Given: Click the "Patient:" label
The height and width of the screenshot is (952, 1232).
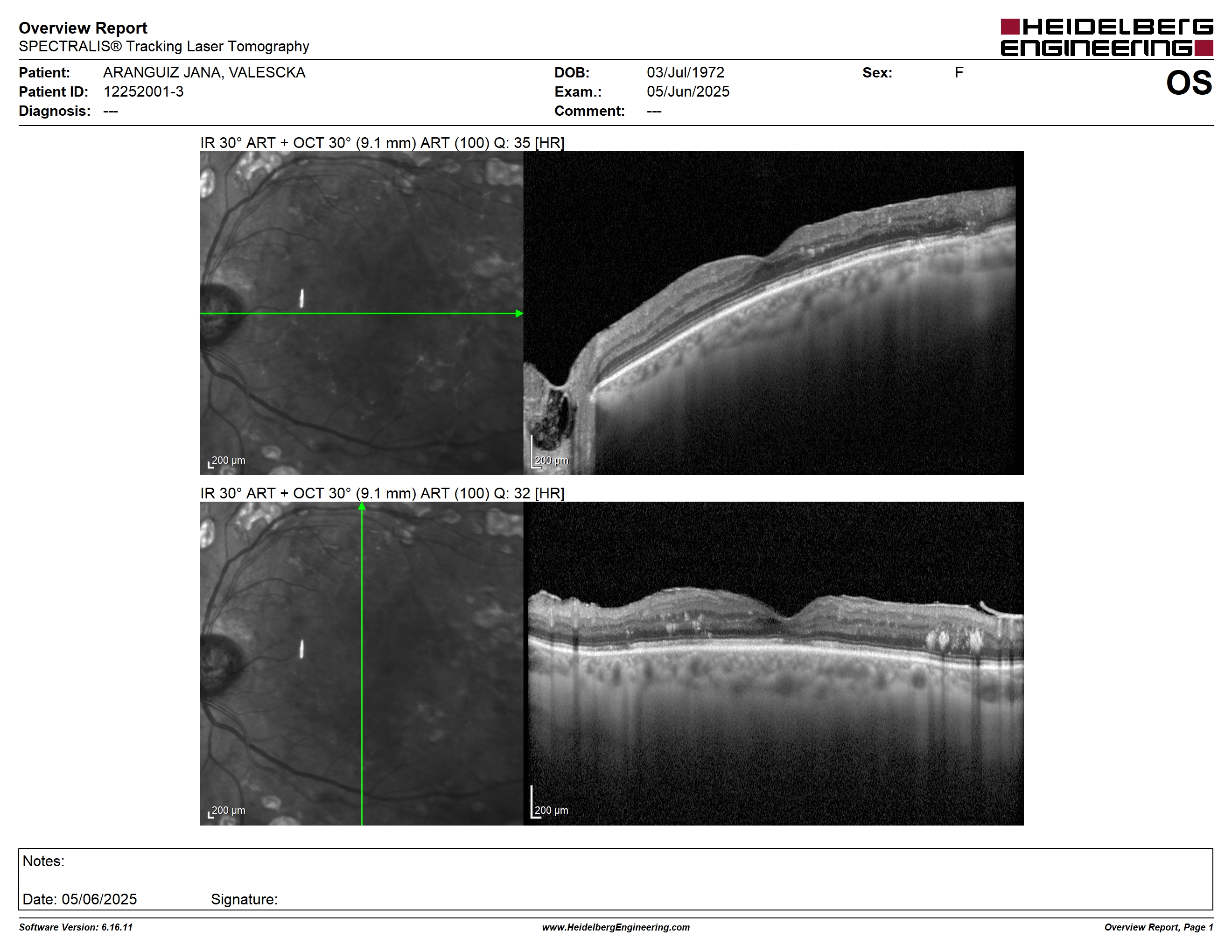Looking at the screenshot, I should 44,73.
